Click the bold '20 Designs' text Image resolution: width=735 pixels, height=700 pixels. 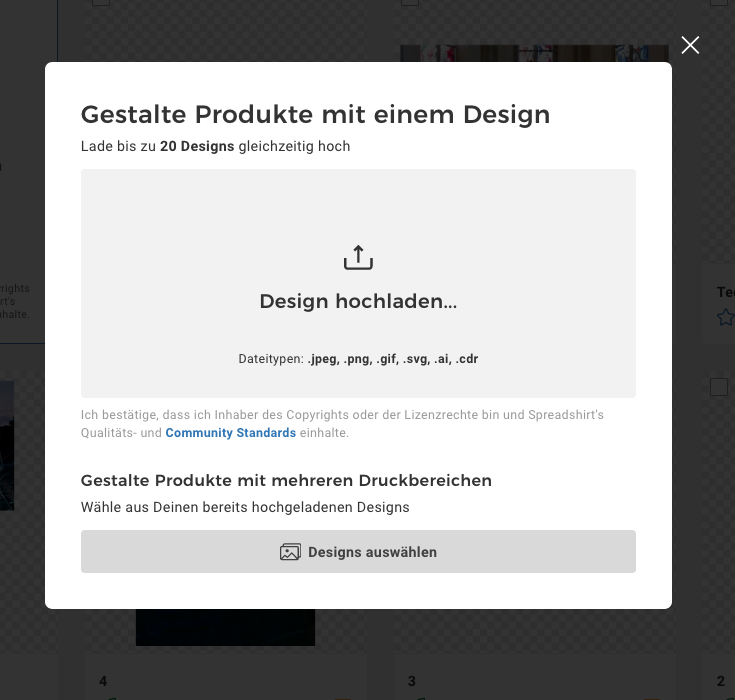point(197,146)
